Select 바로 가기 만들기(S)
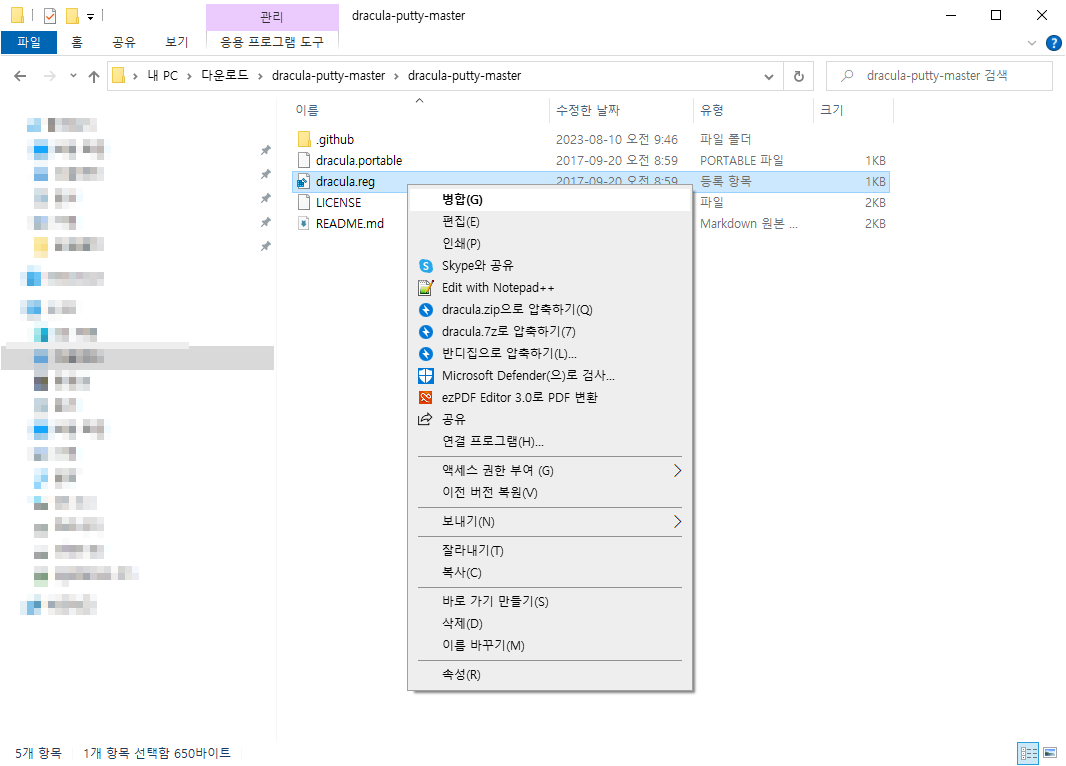Viewport: 1066px width, 766px height. point(550,602)
